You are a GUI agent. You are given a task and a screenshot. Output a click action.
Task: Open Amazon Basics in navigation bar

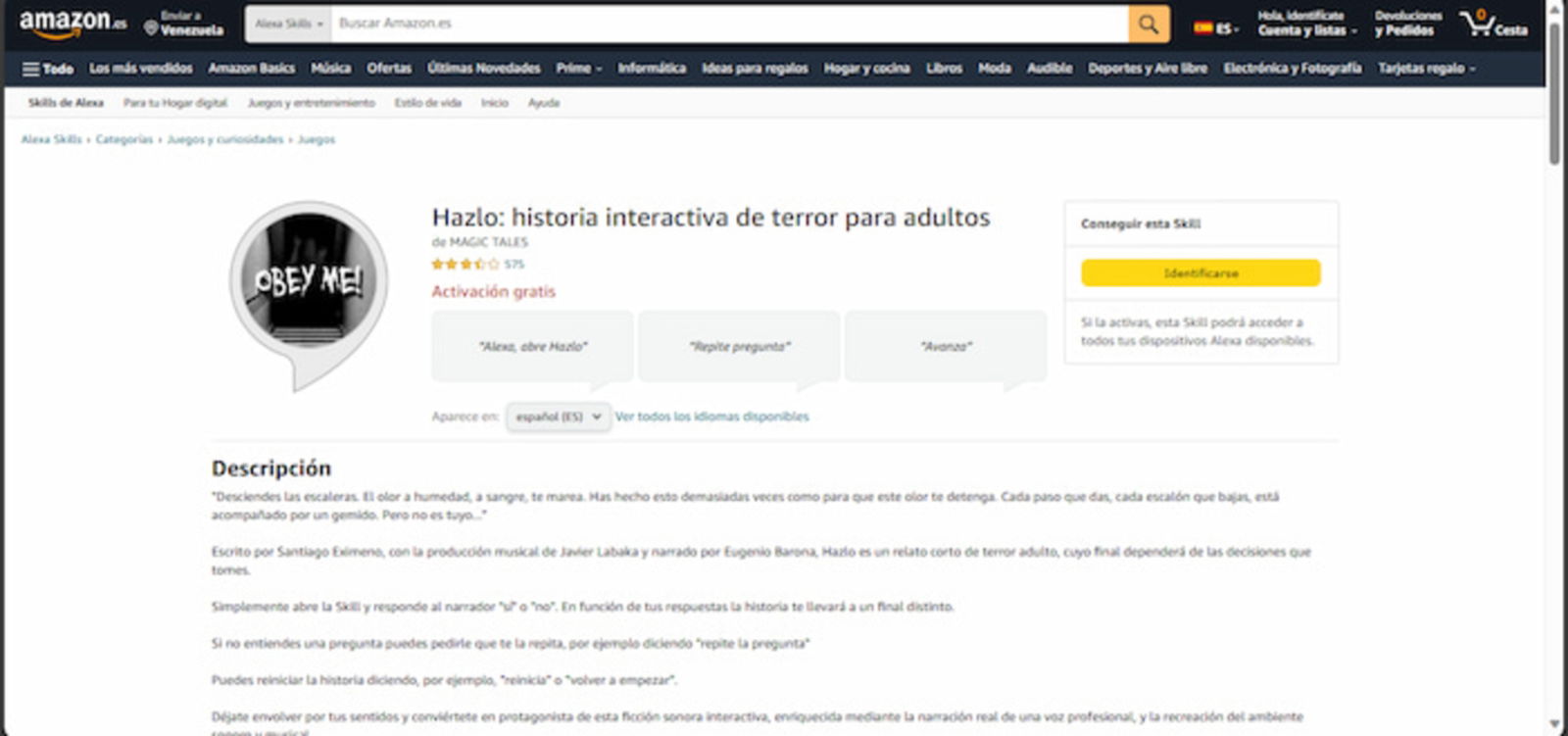click(252, 69)
